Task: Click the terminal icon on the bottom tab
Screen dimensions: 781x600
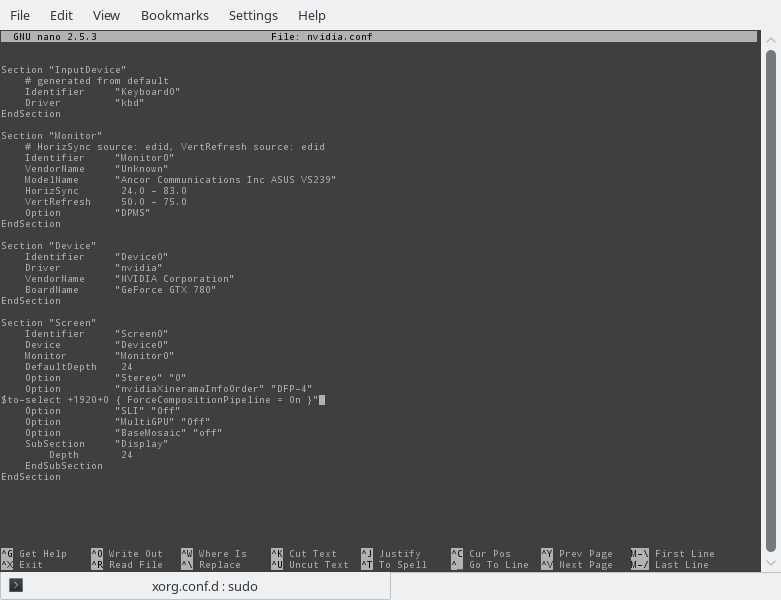Action: (x=16, y=586)
